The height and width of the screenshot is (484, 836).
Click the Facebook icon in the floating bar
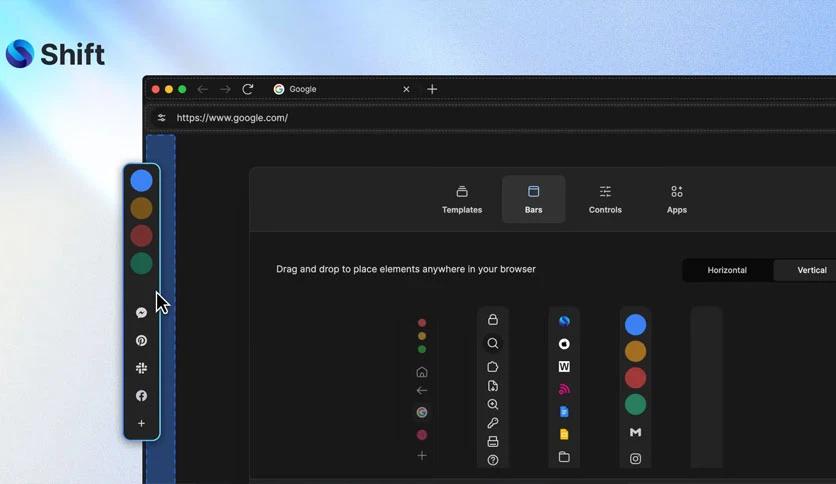(141, 396)
